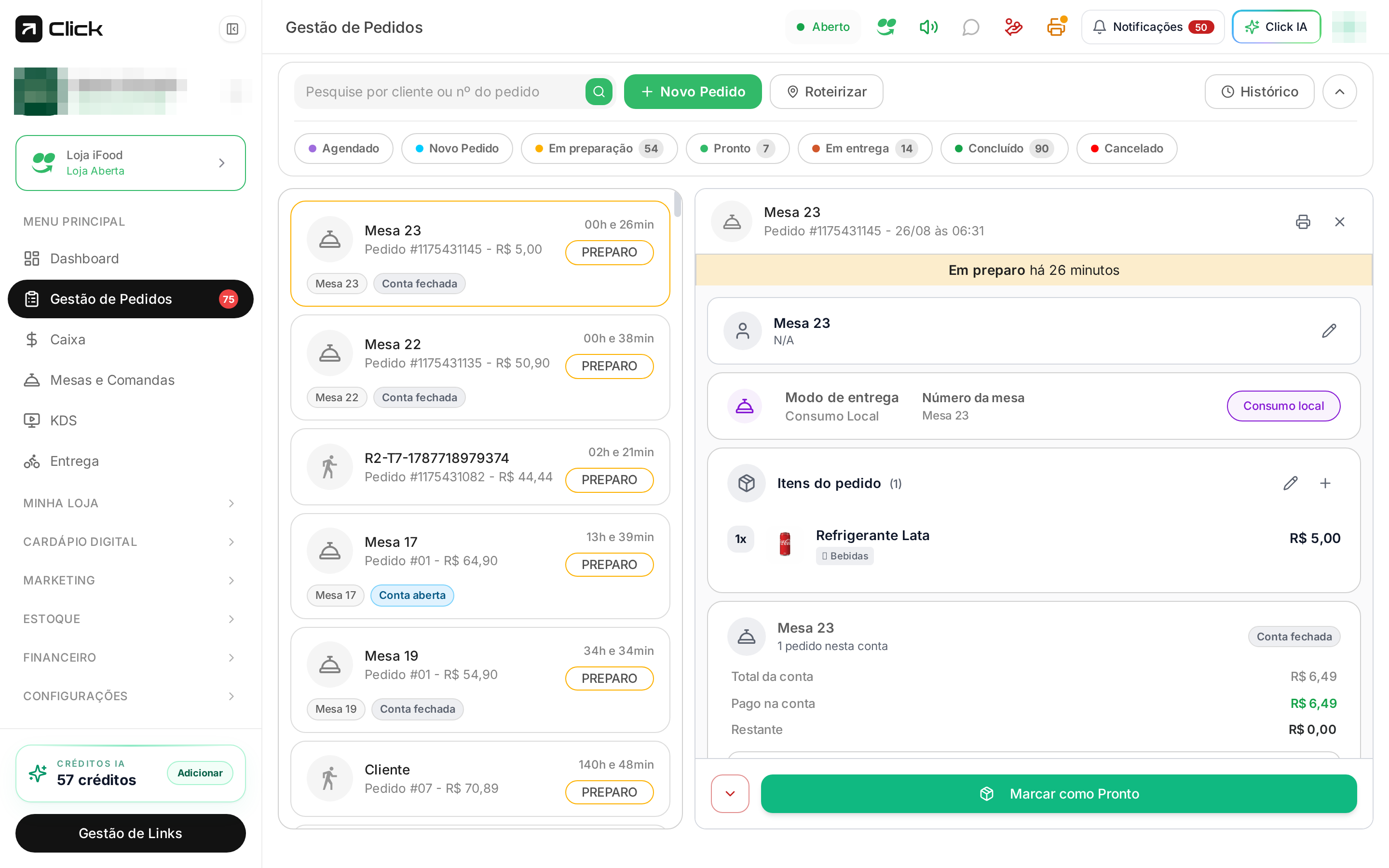
Task: Click the red handshake icon in header
Action: pos(1014,27)
